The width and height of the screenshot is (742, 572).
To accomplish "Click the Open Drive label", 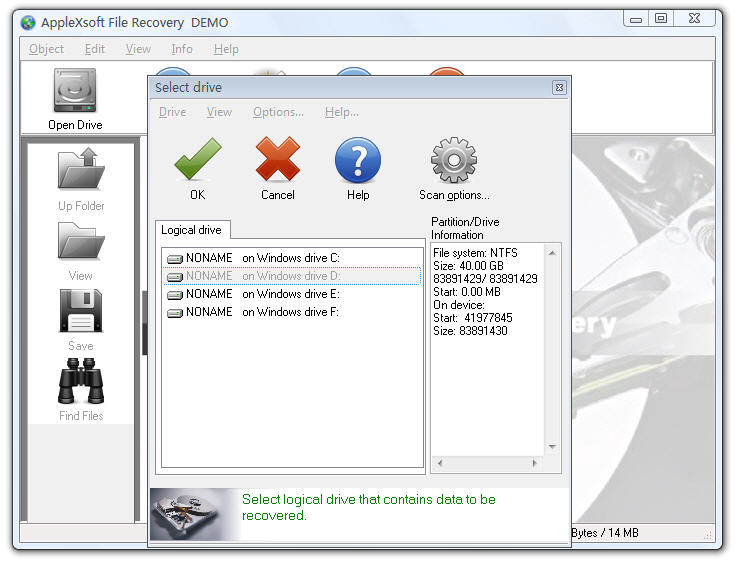I will pyautogui.click(x=75, y=125).
